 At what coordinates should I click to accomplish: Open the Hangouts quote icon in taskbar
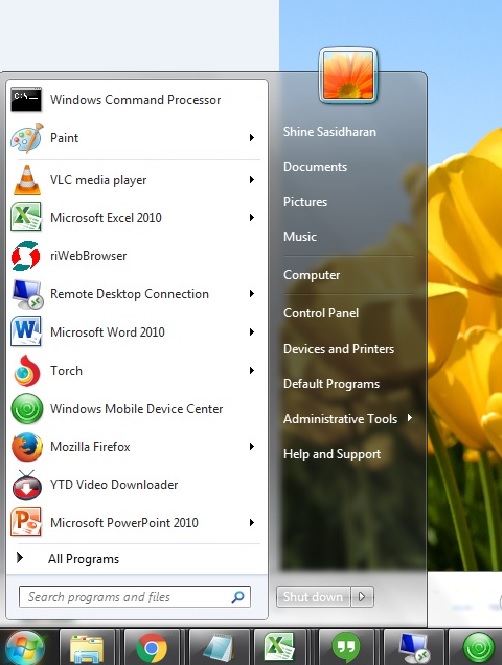(x=346, y=648)
